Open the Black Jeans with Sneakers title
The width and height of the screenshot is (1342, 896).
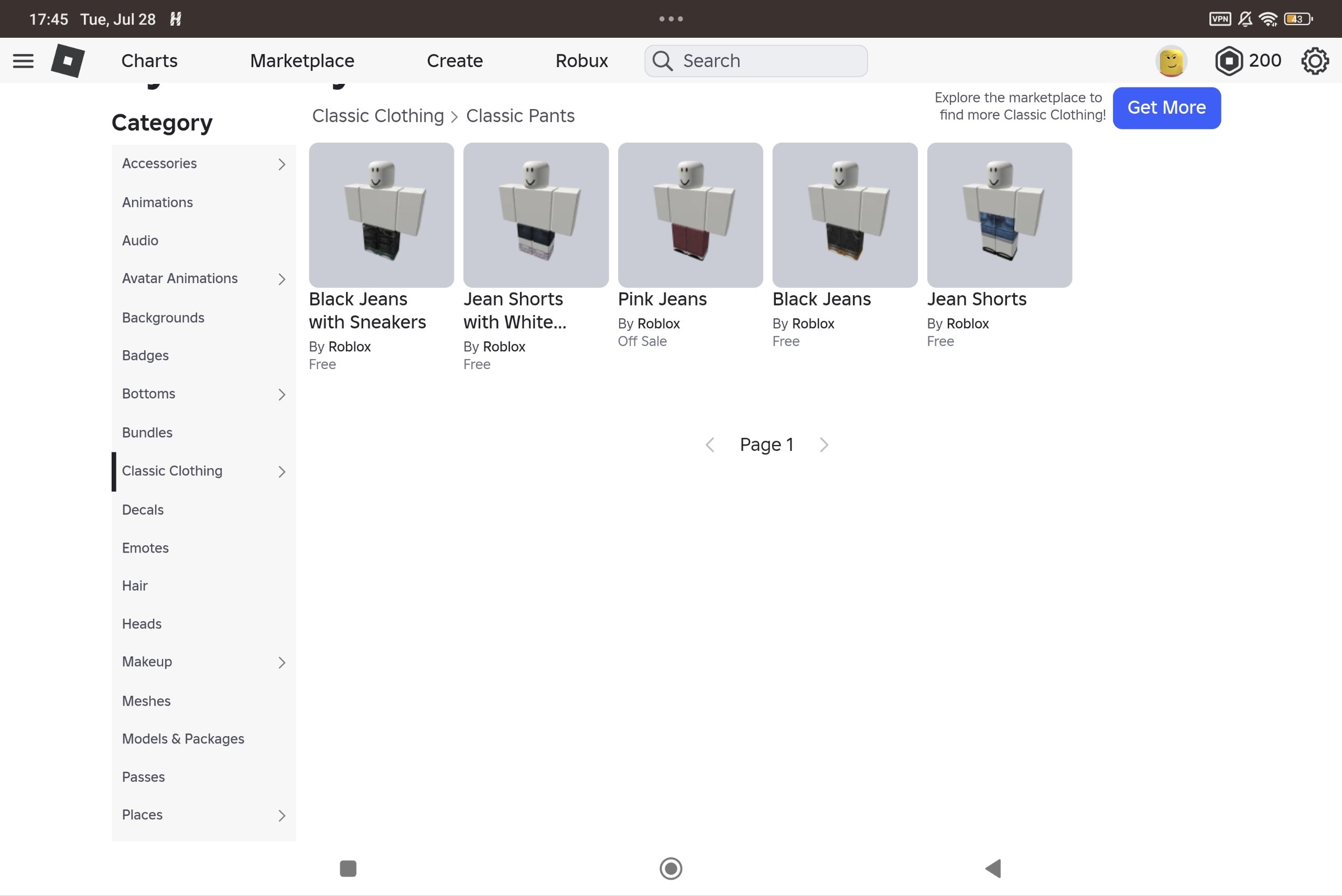pyautogui.click(x=367, y=311)
